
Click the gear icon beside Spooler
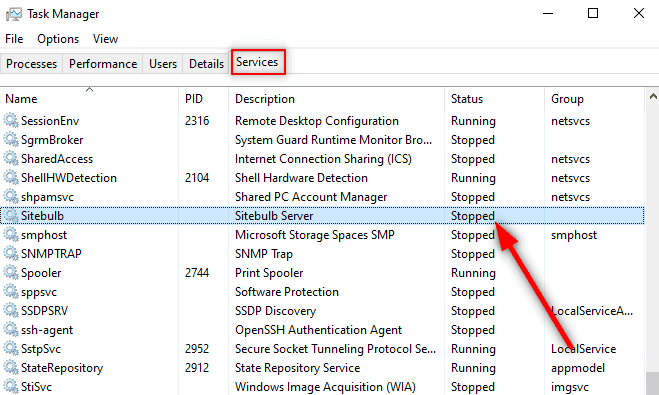(11, 272)
